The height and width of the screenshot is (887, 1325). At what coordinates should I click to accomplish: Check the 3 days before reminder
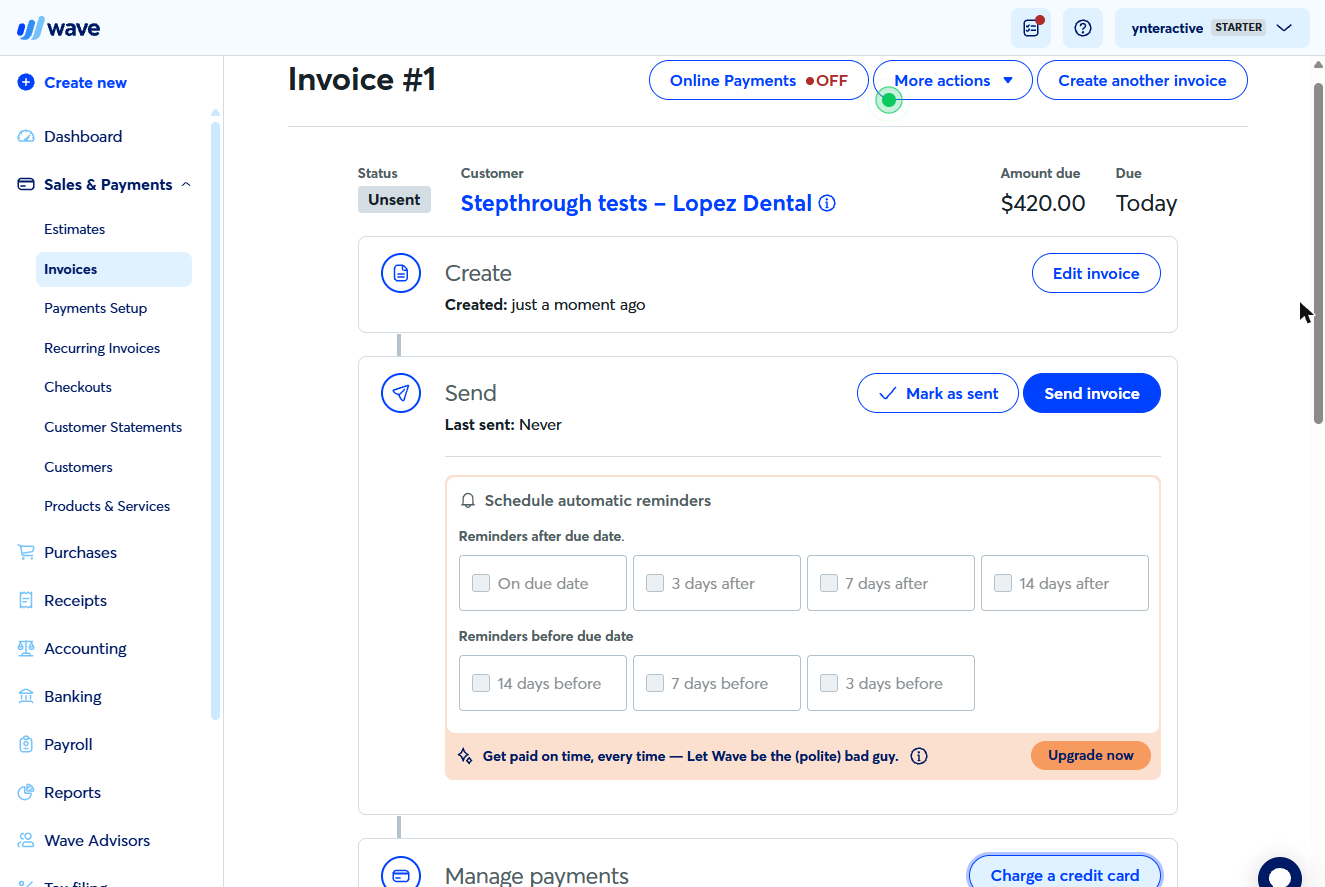point(829,683)
